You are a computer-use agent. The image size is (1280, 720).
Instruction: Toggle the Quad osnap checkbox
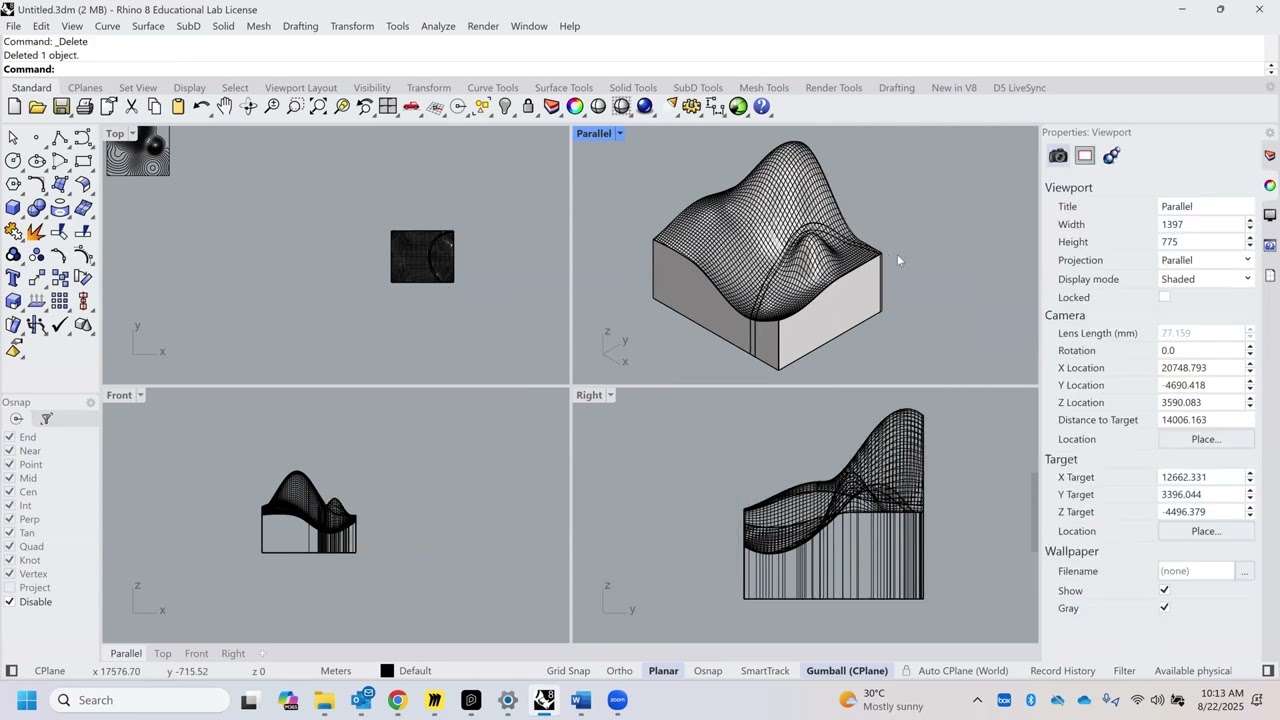click(x=10, y=546)
